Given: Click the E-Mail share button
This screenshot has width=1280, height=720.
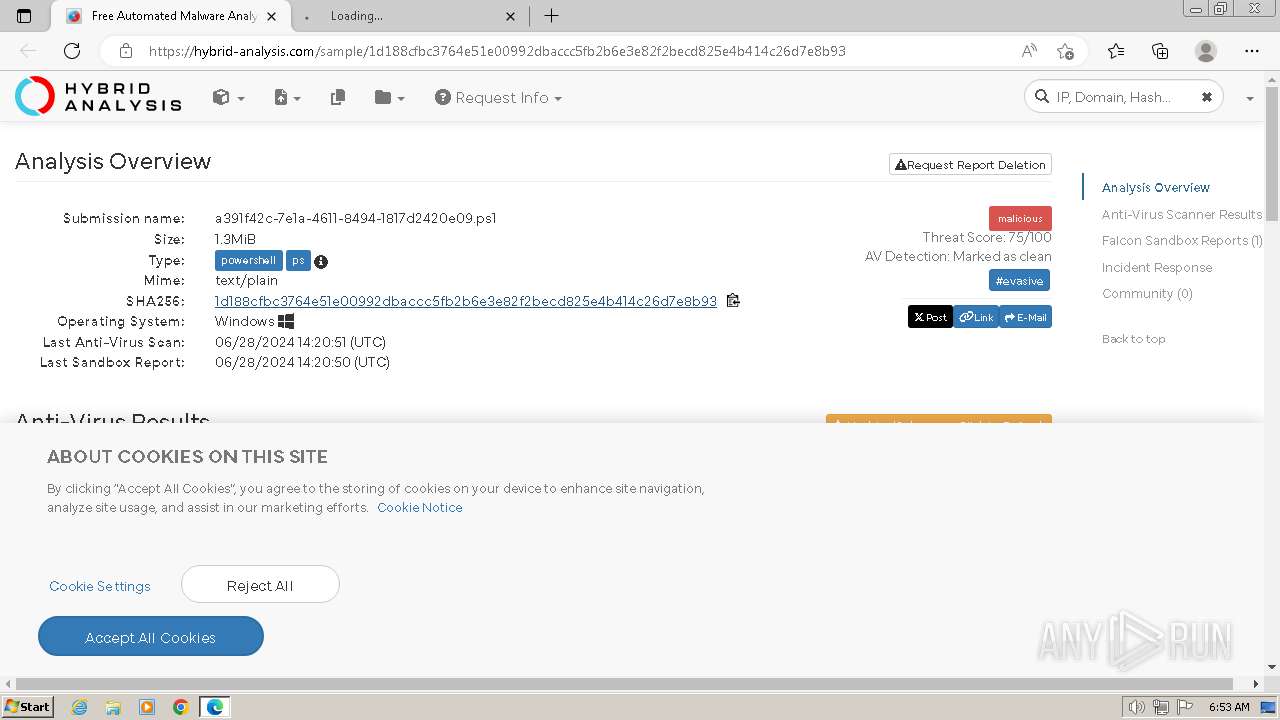Looking at the screenshot, I should click(1025, 317).
